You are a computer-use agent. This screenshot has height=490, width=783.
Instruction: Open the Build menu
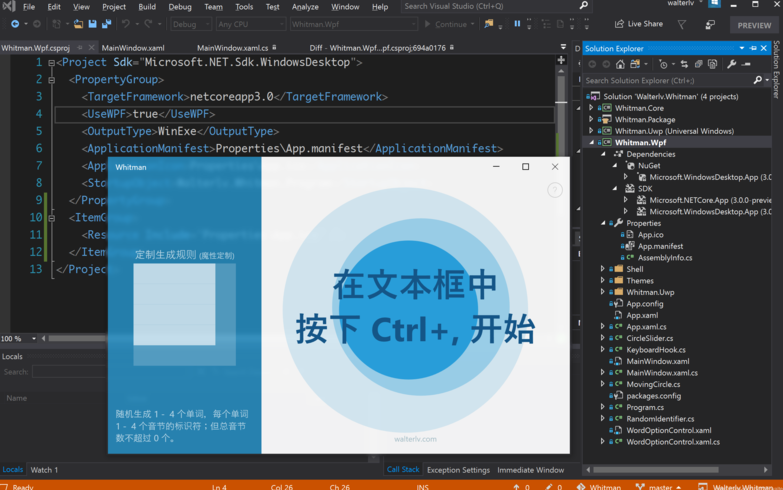[147, 6]
